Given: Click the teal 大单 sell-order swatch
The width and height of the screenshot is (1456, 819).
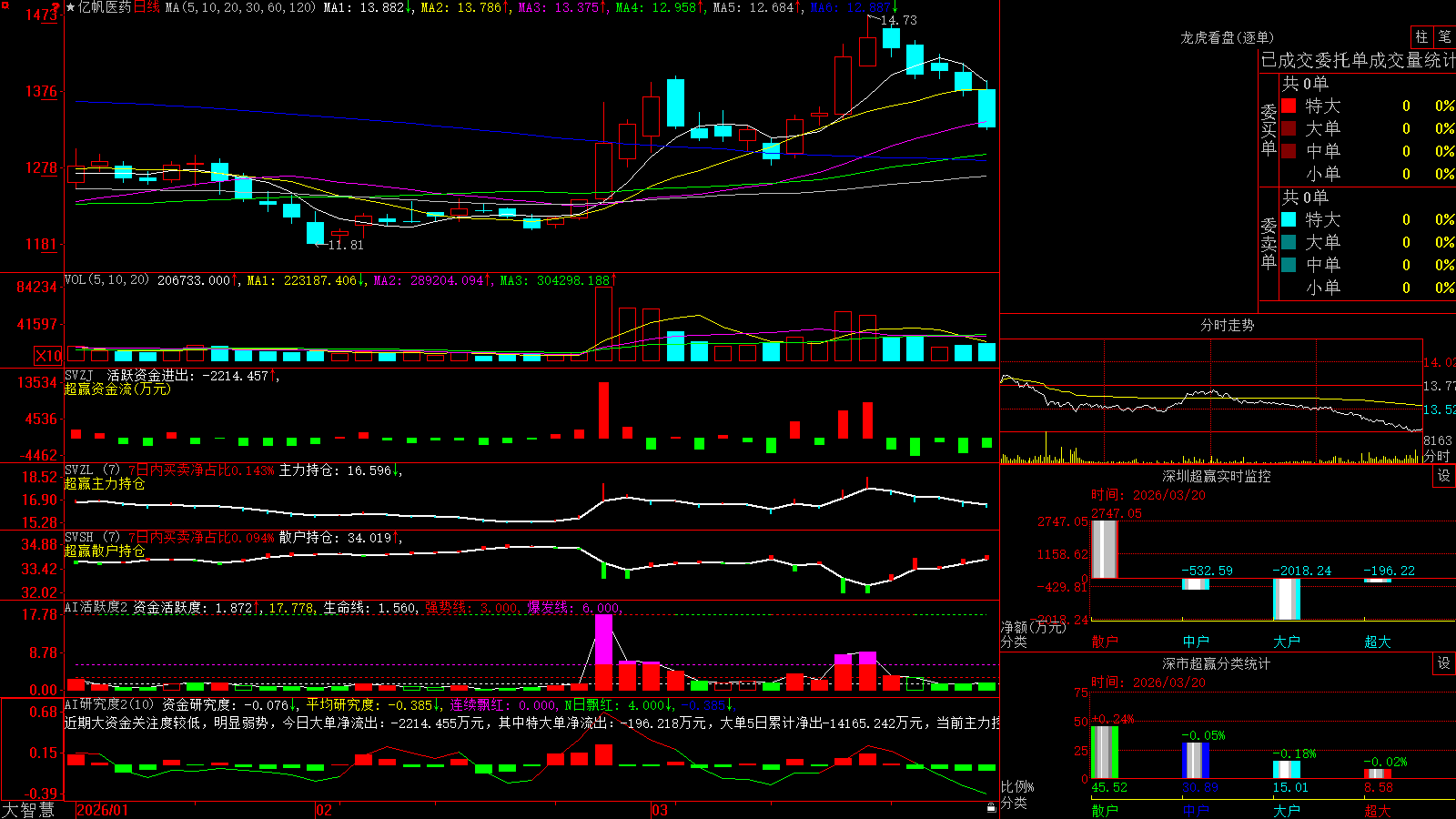Looking at the screenshot, I should coord(1289,242).
